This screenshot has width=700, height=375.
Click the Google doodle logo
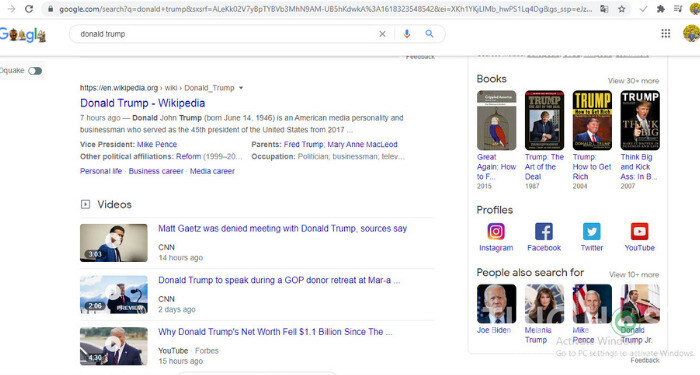pyautogui.click(x=23, y=34)
